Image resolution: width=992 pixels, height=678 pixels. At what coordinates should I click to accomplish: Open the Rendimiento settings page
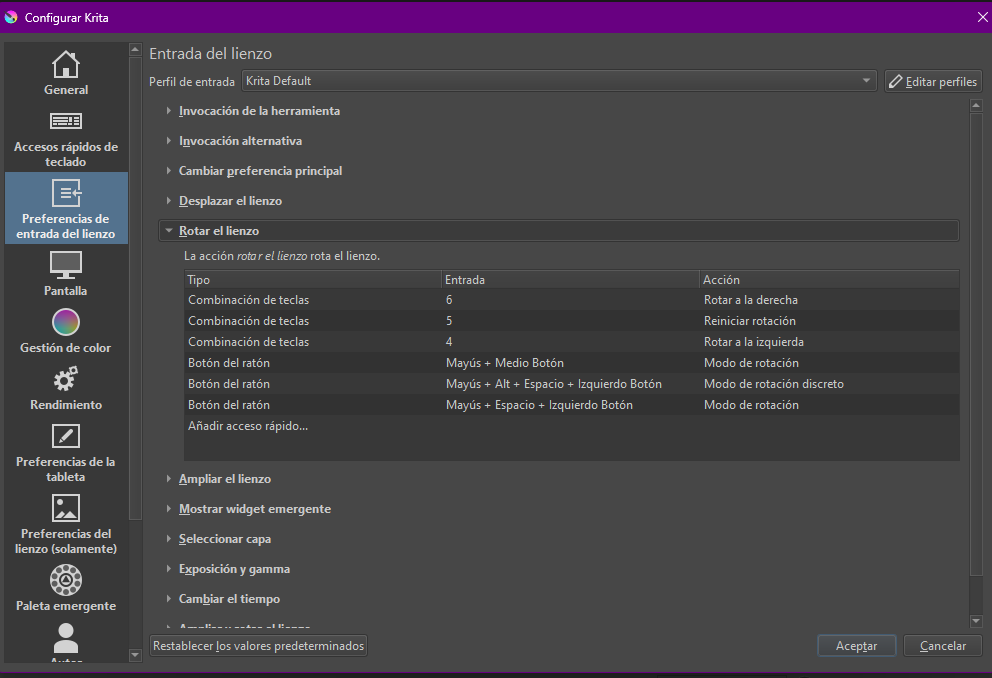[x=66, y=388]
